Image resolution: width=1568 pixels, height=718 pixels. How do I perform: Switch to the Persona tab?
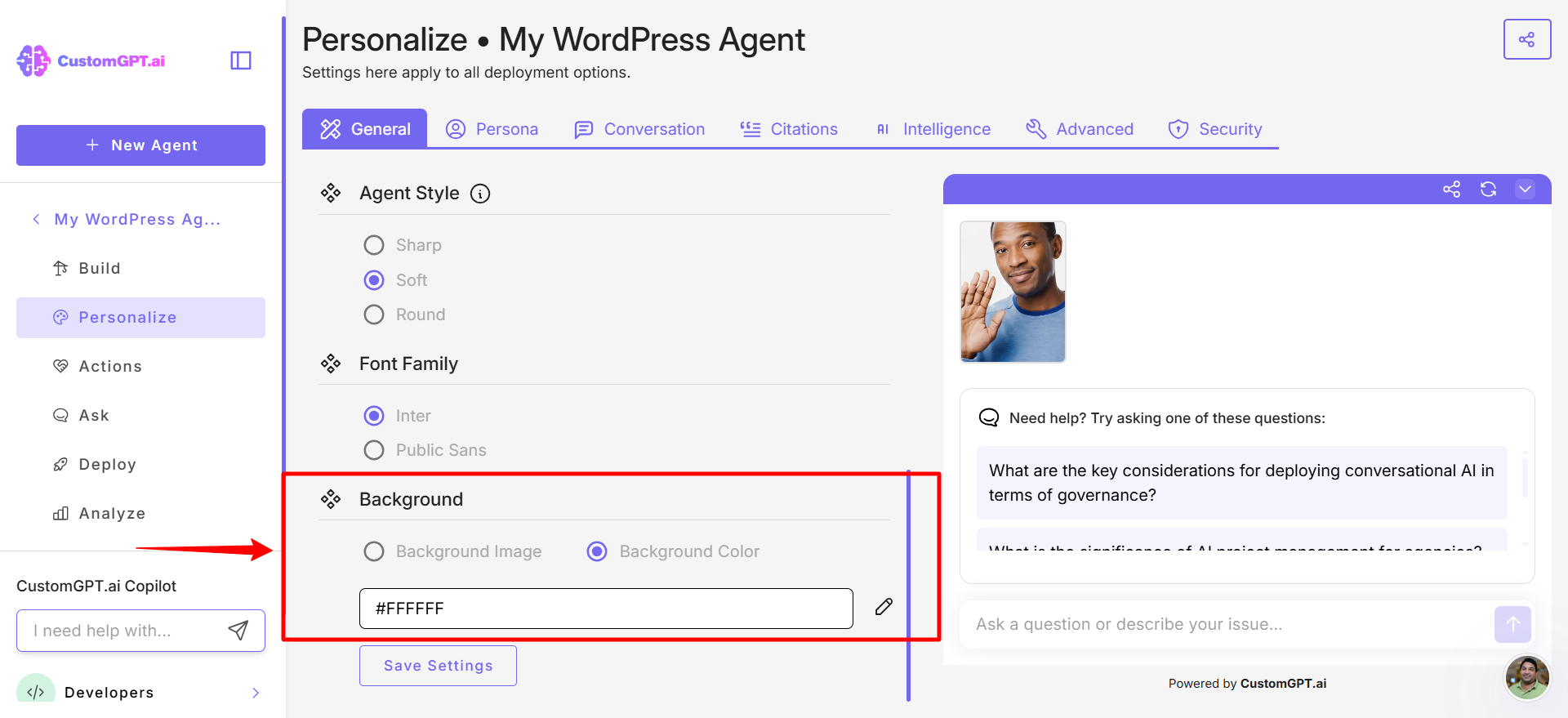pos(492,129)
